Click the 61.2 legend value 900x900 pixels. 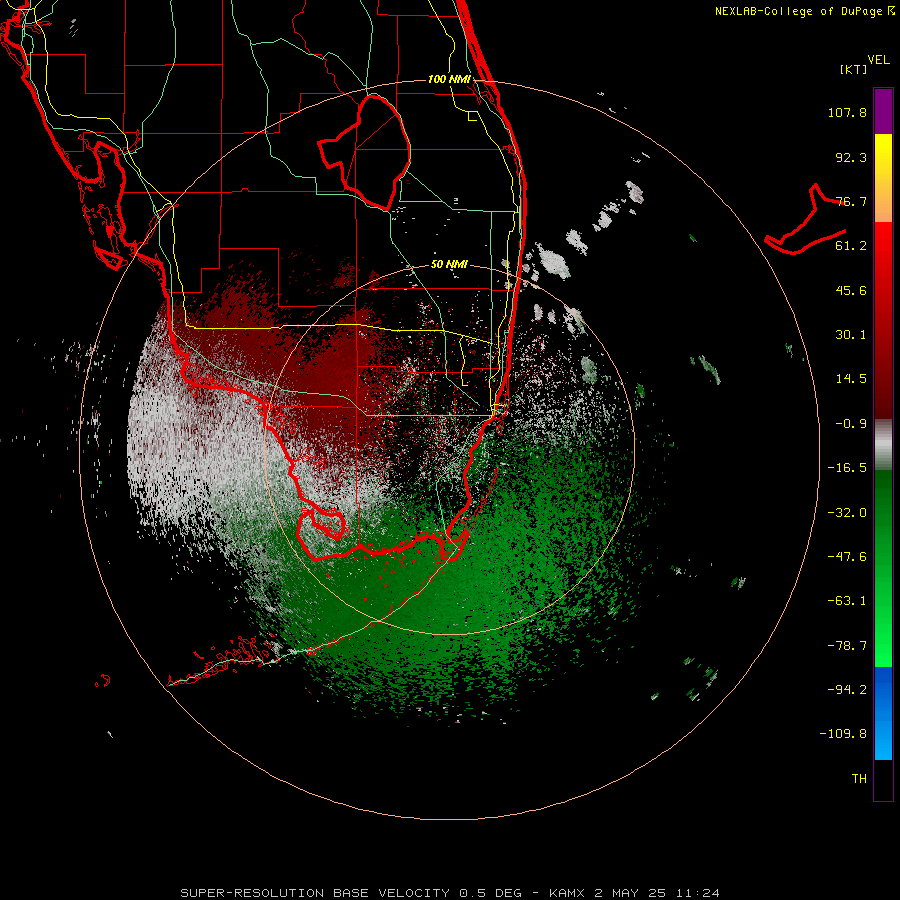point(851,246)
